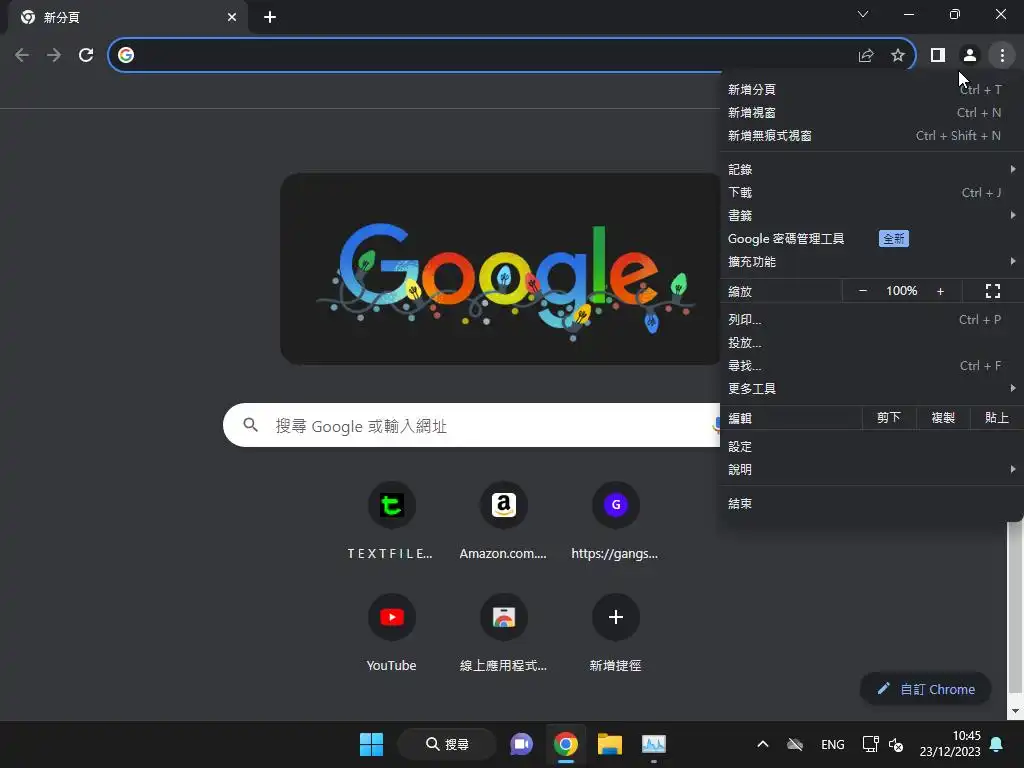Screen dimensions: 1024x768
Task: Bookmark this tab with the star icon
Action: pyautogui.click(x=898, y=56)
